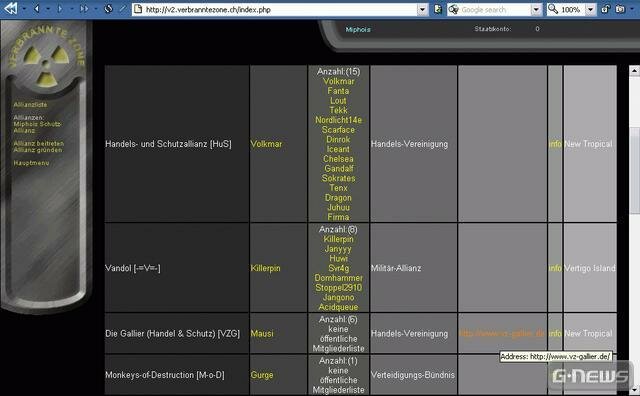This screenshot has height=396, width=640.
Task: Click the Rewind navigation icon
Action: pyautogui.click(x=11, y=9)
